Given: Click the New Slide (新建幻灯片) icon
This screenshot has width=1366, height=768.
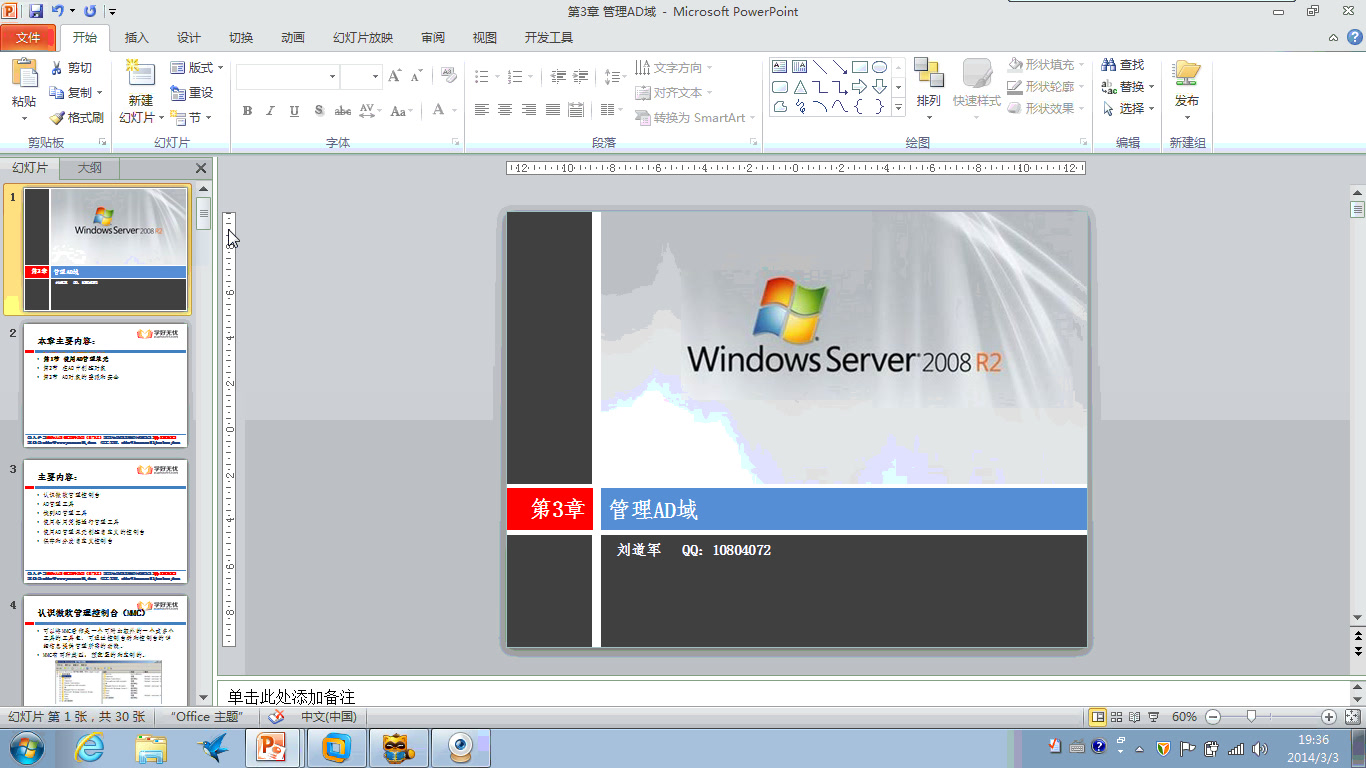Looking at the screenshot, I should click(x=140, y=74).
